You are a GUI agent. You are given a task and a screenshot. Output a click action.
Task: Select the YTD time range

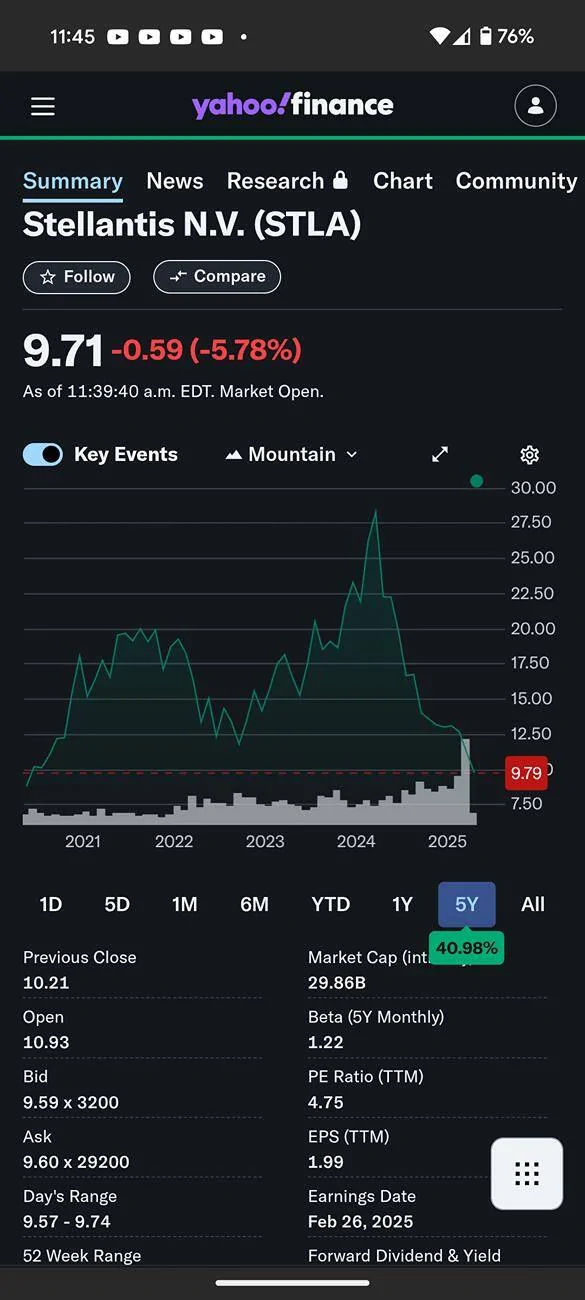tap(331, 904)
